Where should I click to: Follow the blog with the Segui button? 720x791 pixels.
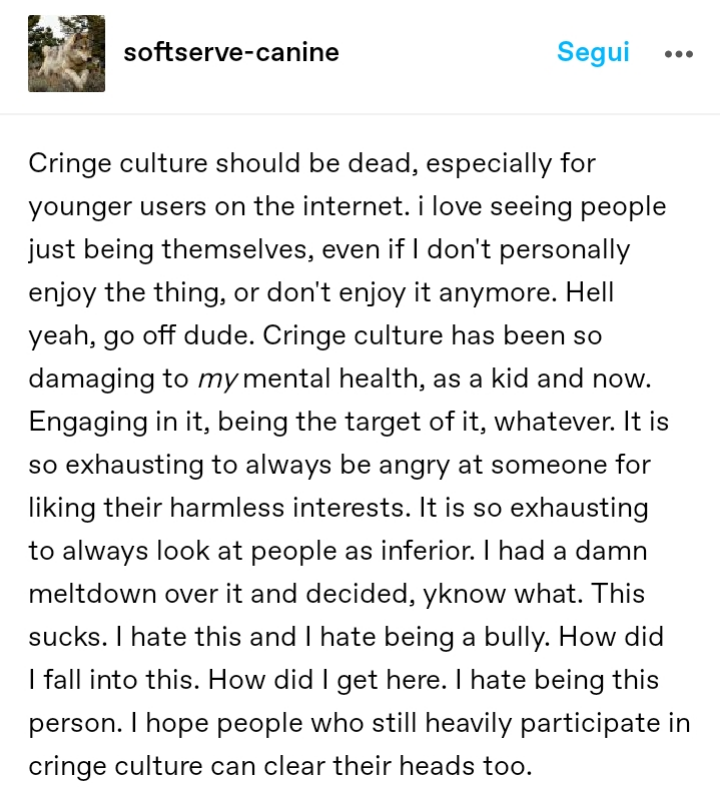(593, 52)
